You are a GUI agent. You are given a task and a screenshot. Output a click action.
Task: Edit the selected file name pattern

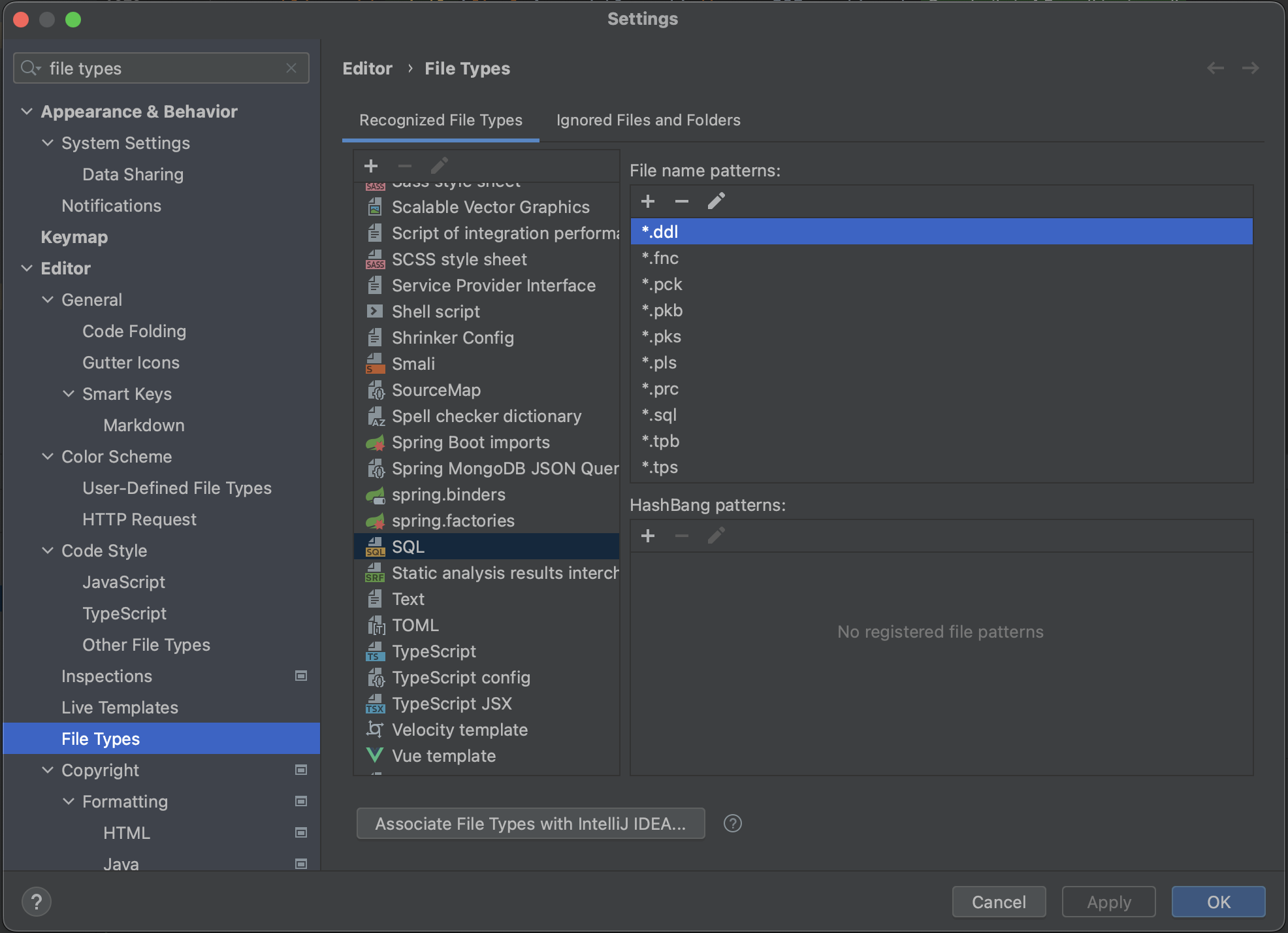(716, 201)
